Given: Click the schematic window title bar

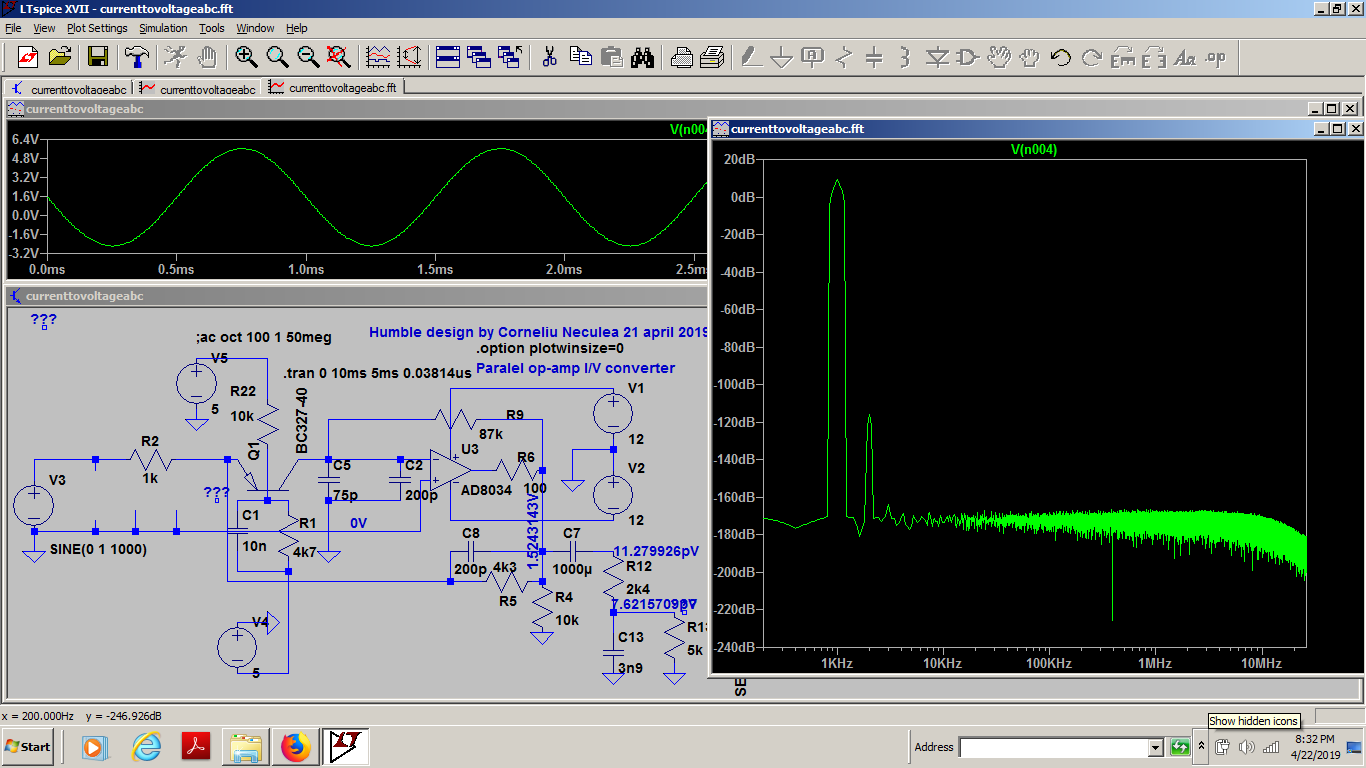Looking at the screenshot, I should coord(356,296).
